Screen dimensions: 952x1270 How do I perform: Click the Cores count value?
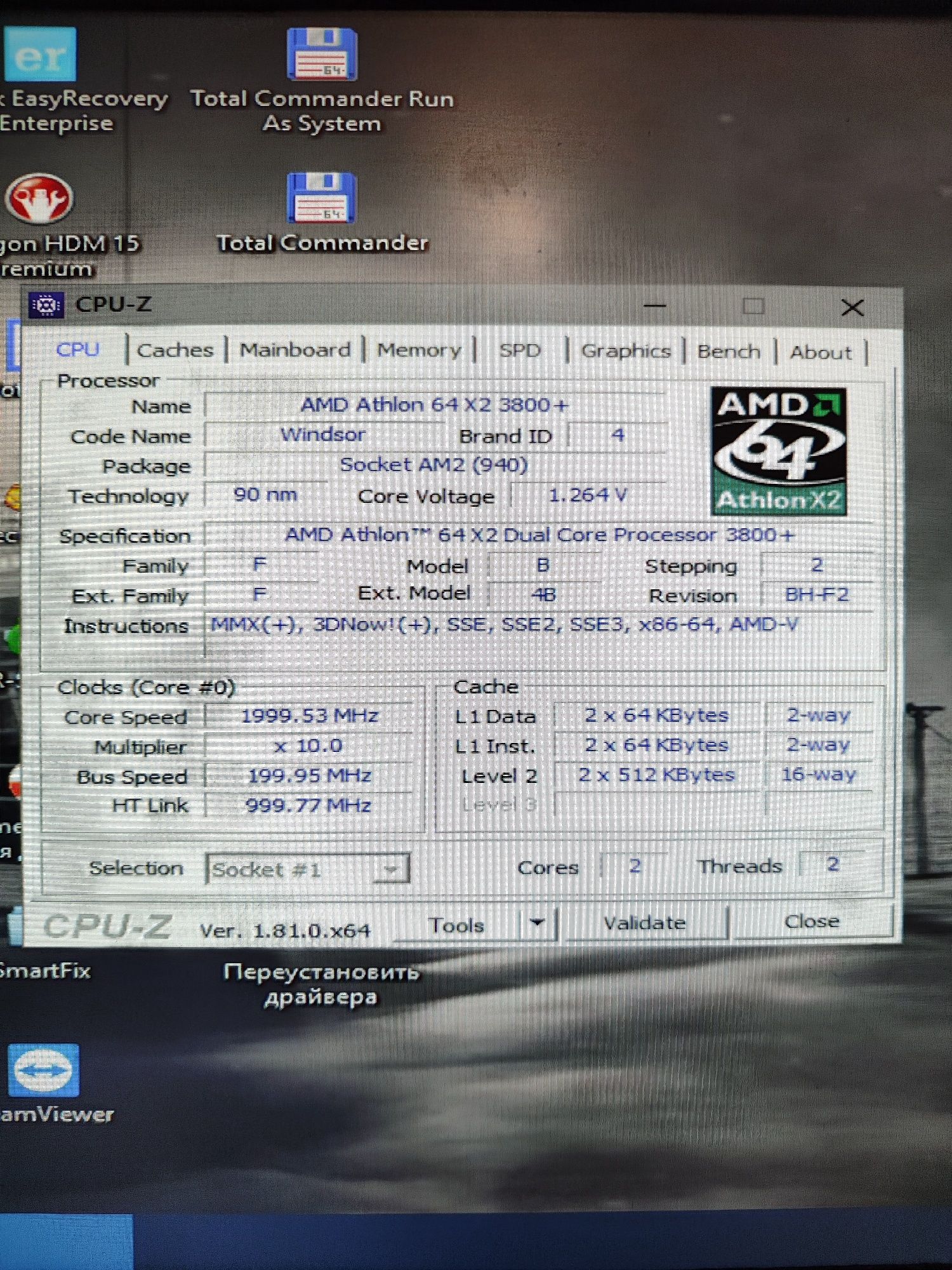coord(635,865)
